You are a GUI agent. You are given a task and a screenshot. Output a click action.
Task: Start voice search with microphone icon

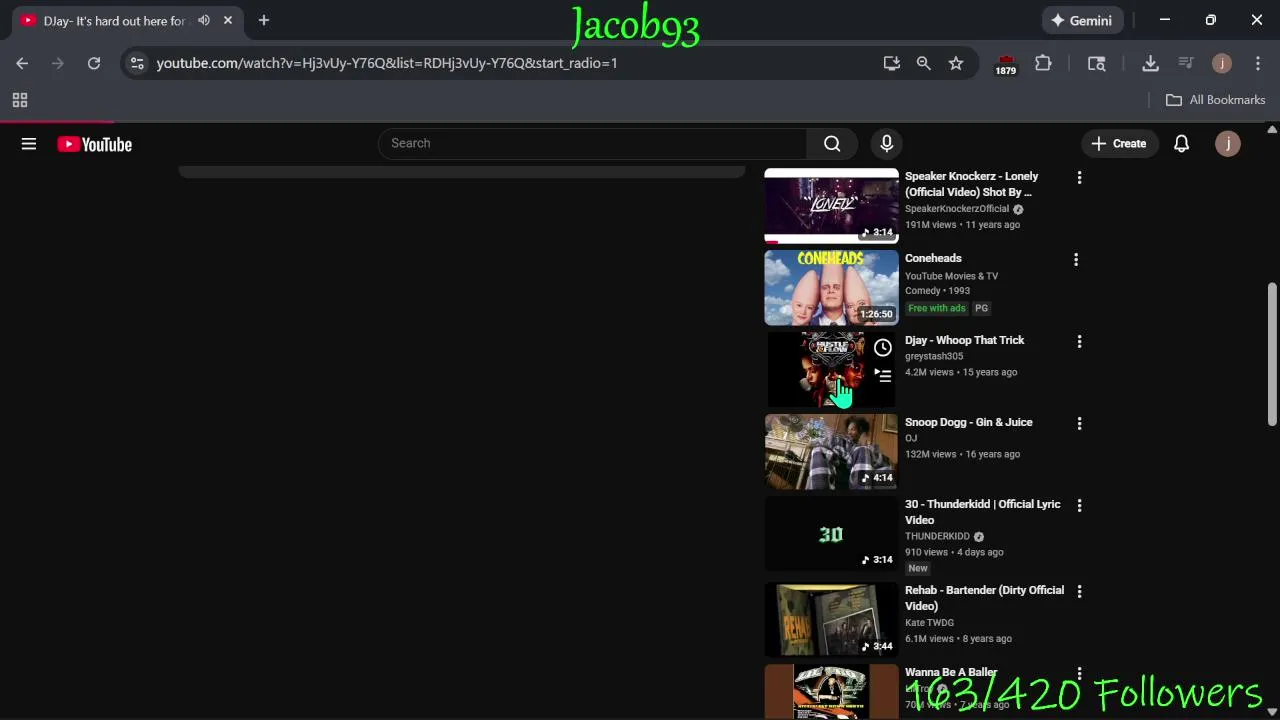click(x=886, y=144)
